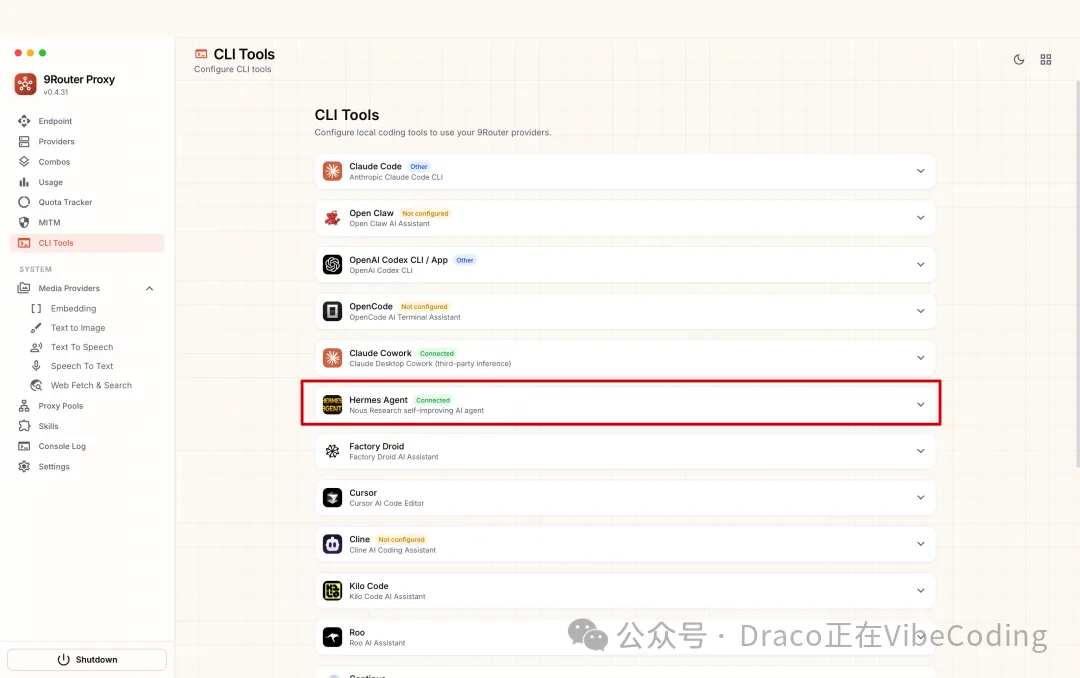The width and height of the screenshot is (1080, 678).
Task: Click the Quota Tracker circle icon
Action: pos(24,202)
